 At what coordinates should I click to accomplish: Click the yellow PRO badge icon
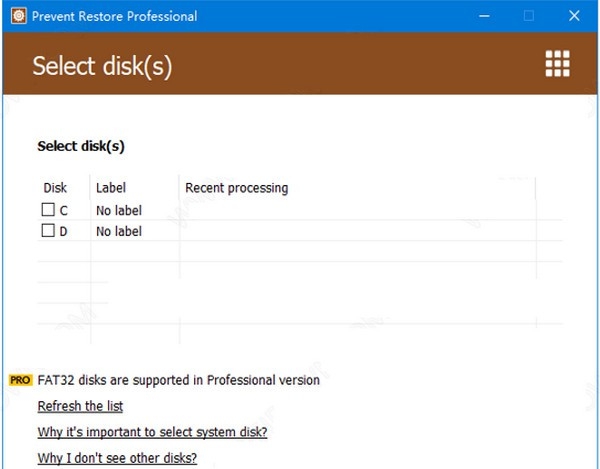pos(20,380)
